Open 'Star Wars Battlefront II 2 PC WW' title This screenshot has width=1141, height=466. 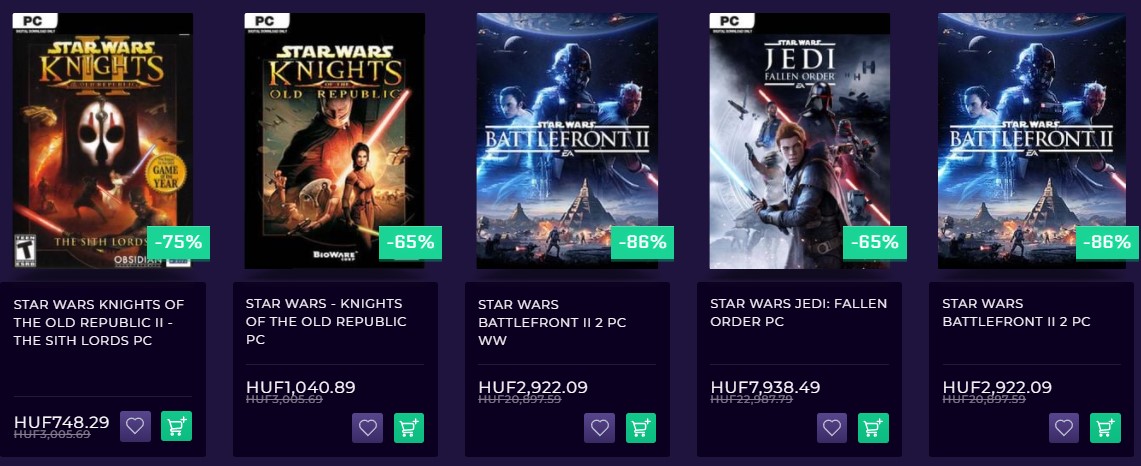pyautogui.click(x=552, y=322)
